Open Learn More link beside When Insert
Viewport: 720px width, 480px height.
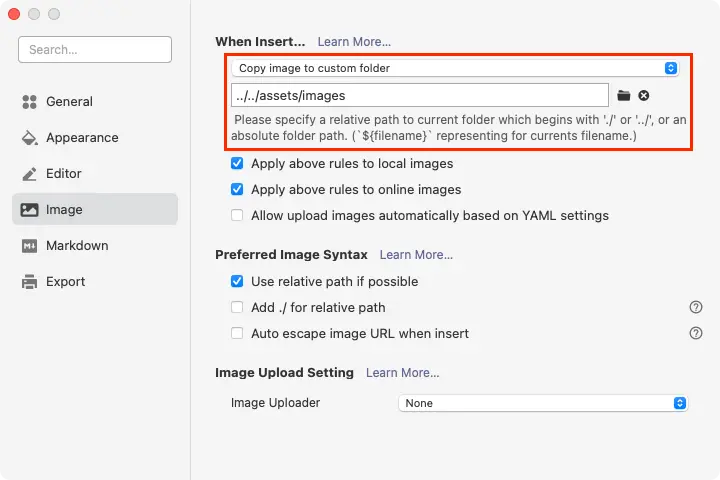pyautogui.click(x=354, y=41)
